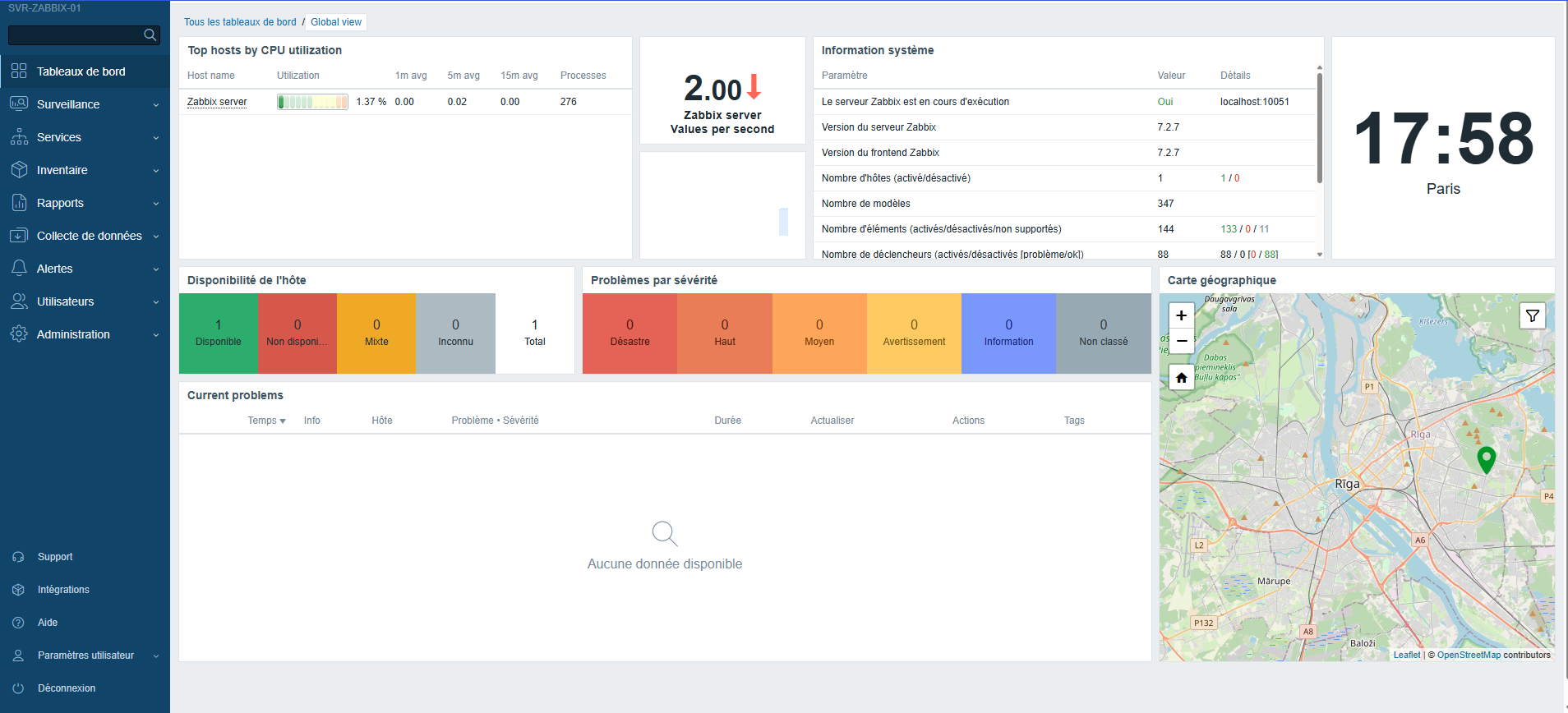Click the Support headset icon
Viewport: 1568px width, 713px height.
[x=18, y=557]
